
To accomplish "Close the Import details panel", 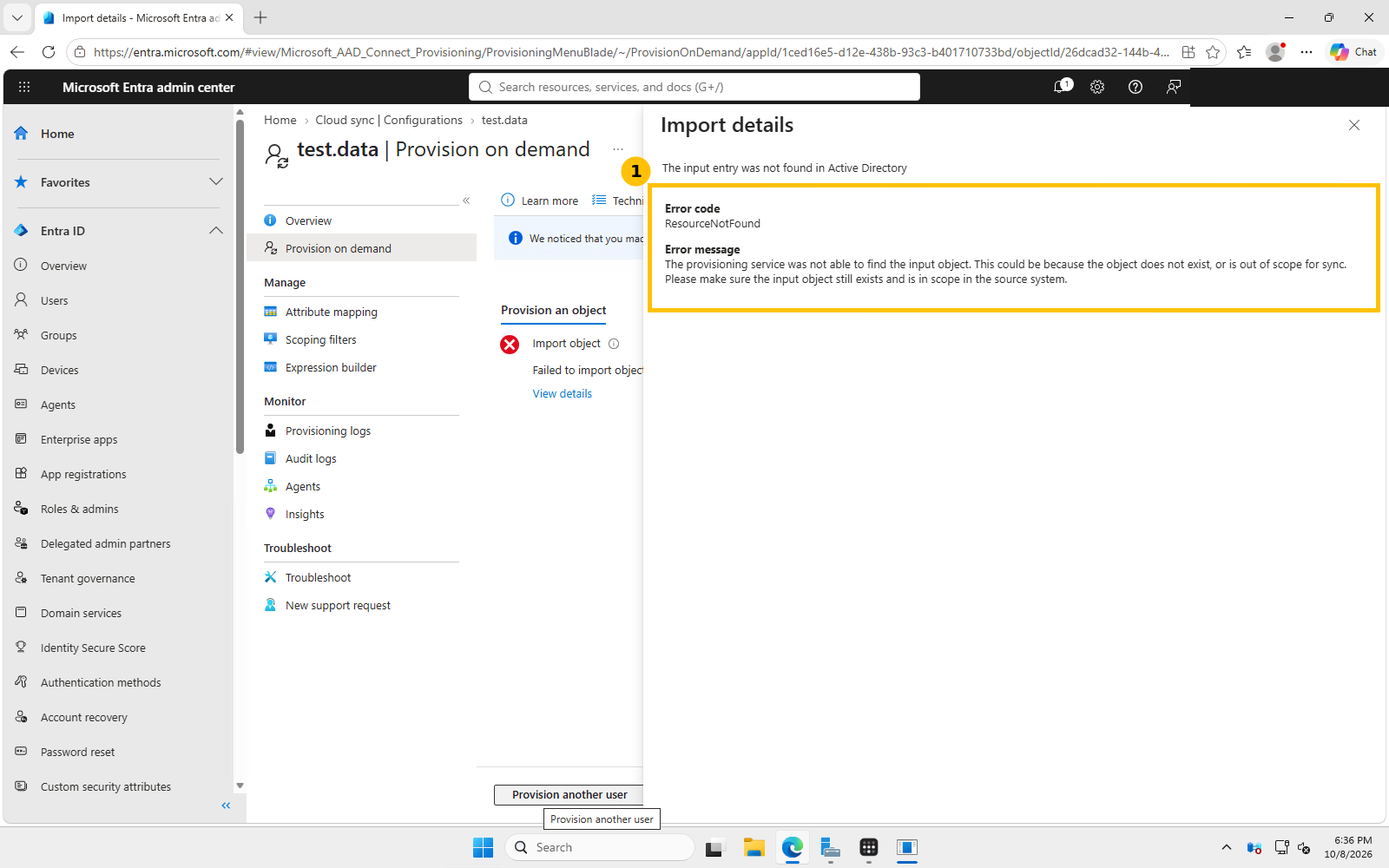I will (x=1354, y=125).
